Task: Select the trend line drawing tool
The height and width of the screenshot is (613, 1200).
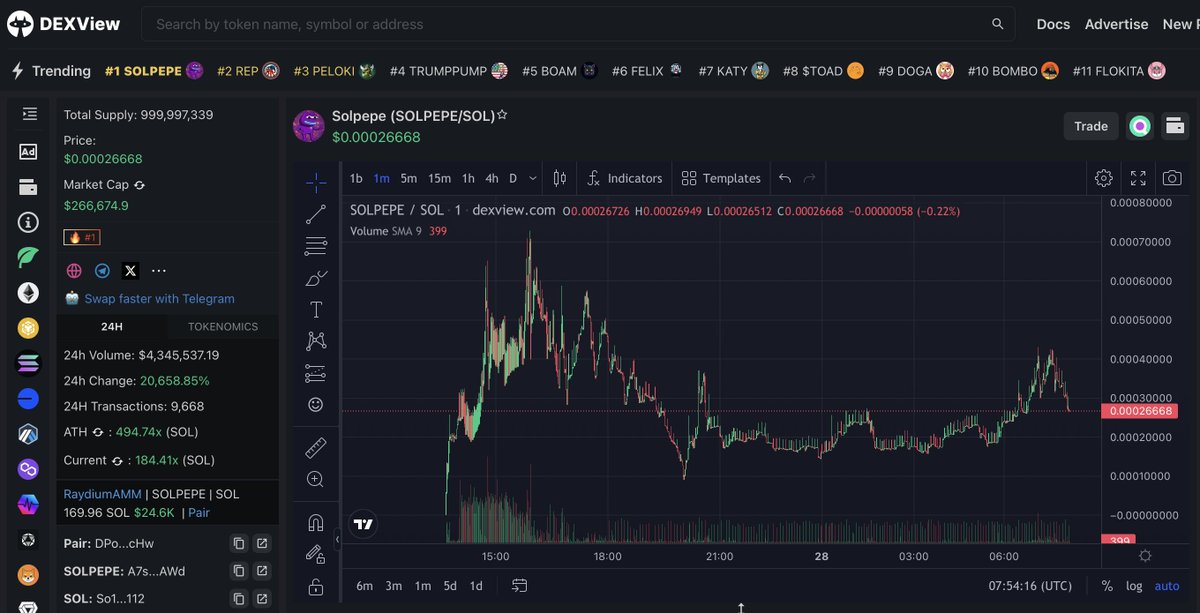Action: pyautogui.click(x=316, y=213)
